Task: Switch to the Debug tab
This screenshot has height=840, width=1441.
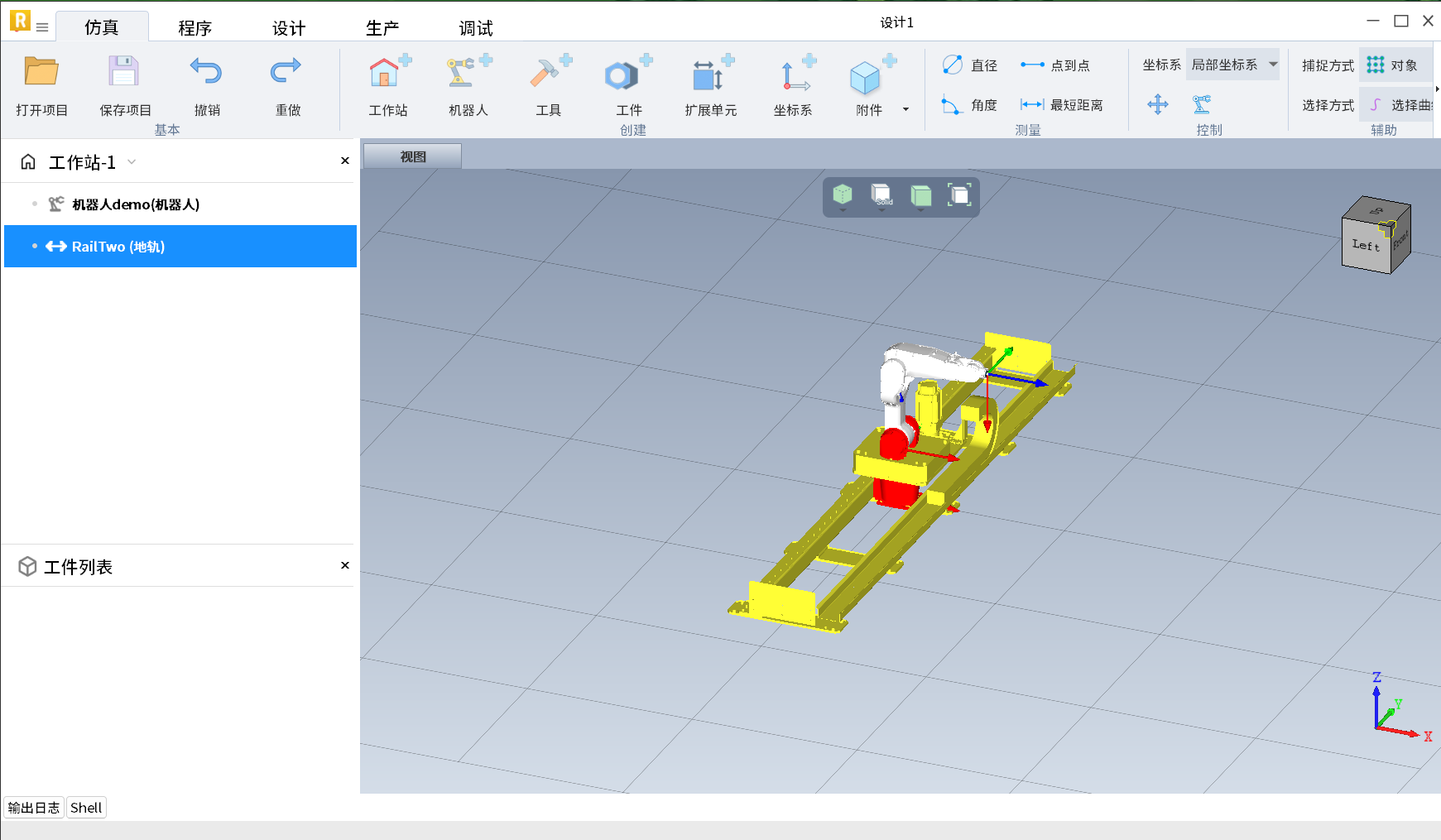Action: click(476, 28)
